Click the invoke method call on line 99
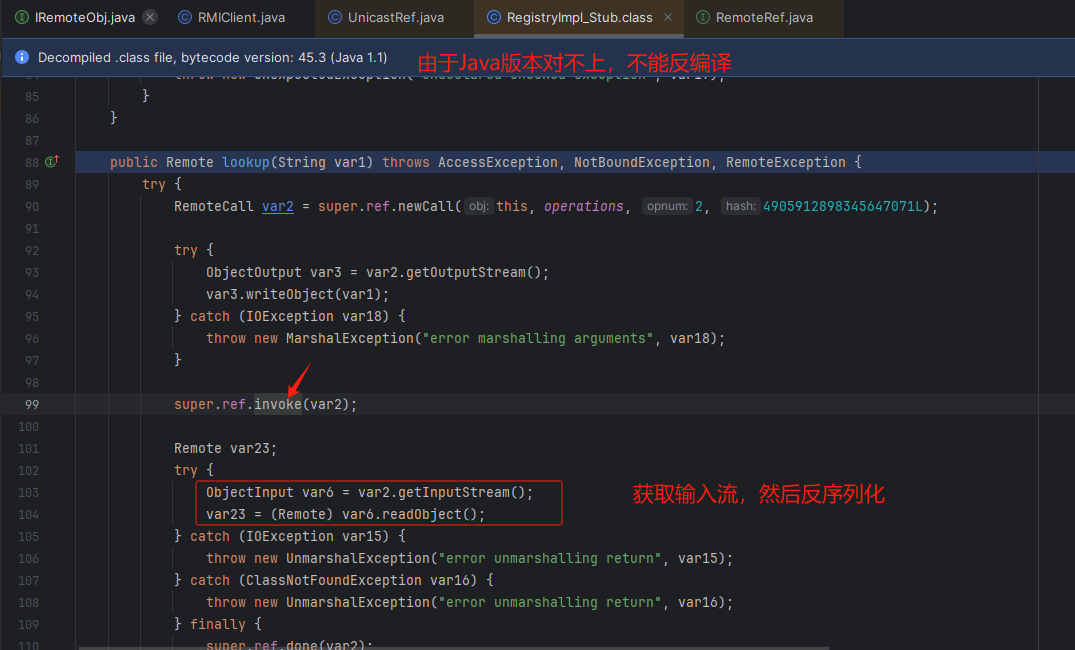 click(277, 404)
